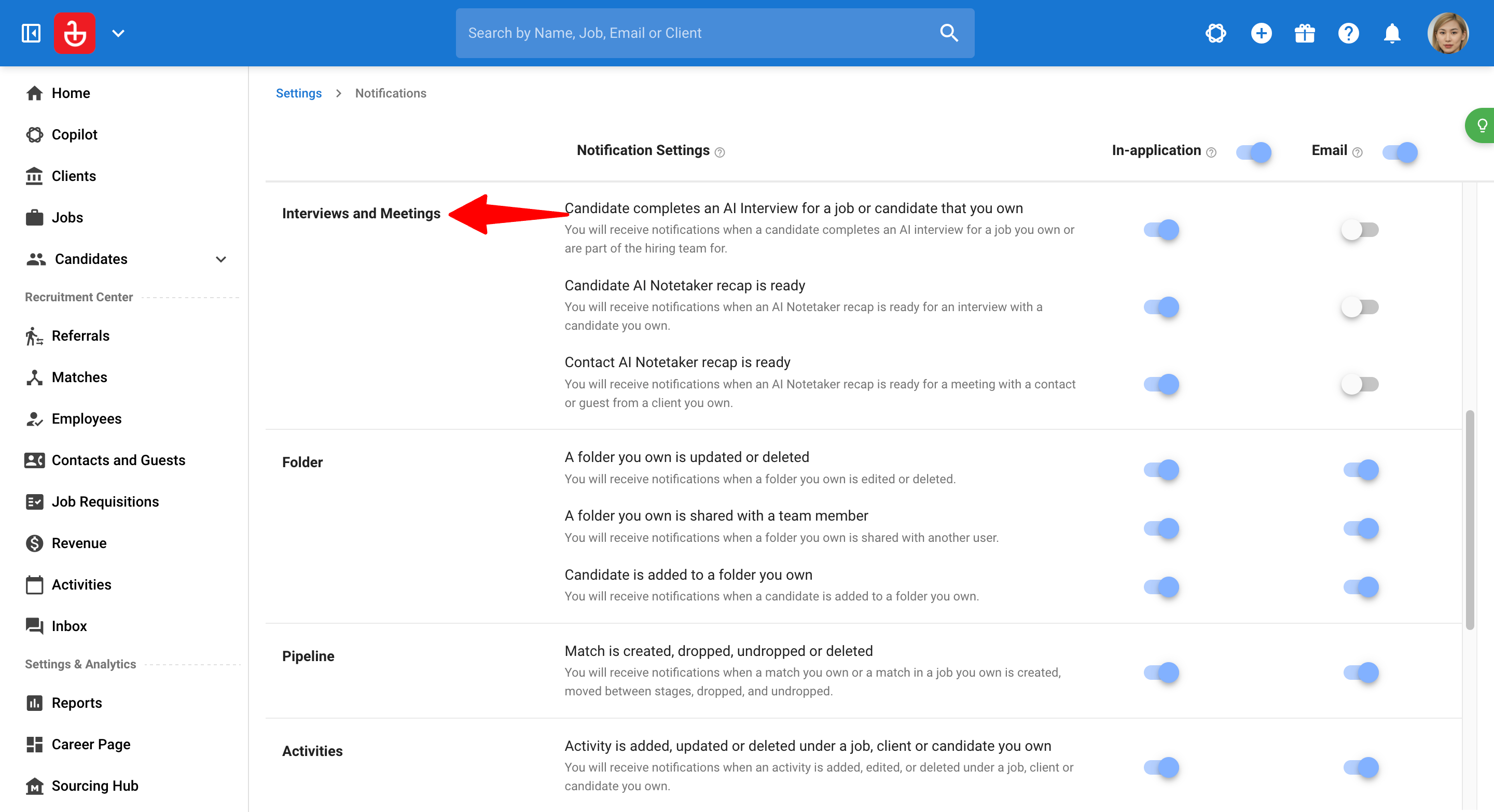
Task: Expand the Candidates sidebar chevron
Action: pyautogui.click(x=220, y=259)
